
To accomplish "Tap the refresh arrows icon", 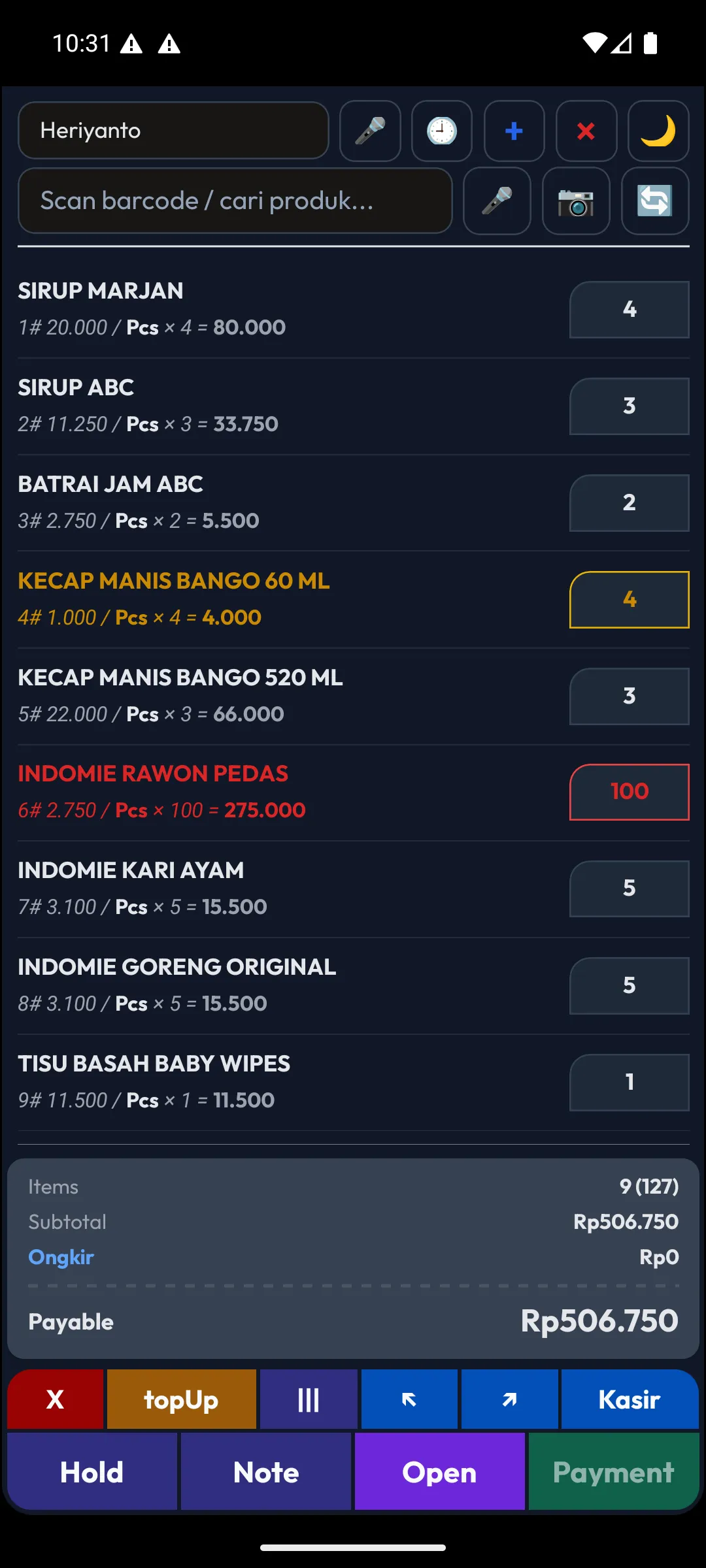I will pyautogui.click(x=654, y=201).
